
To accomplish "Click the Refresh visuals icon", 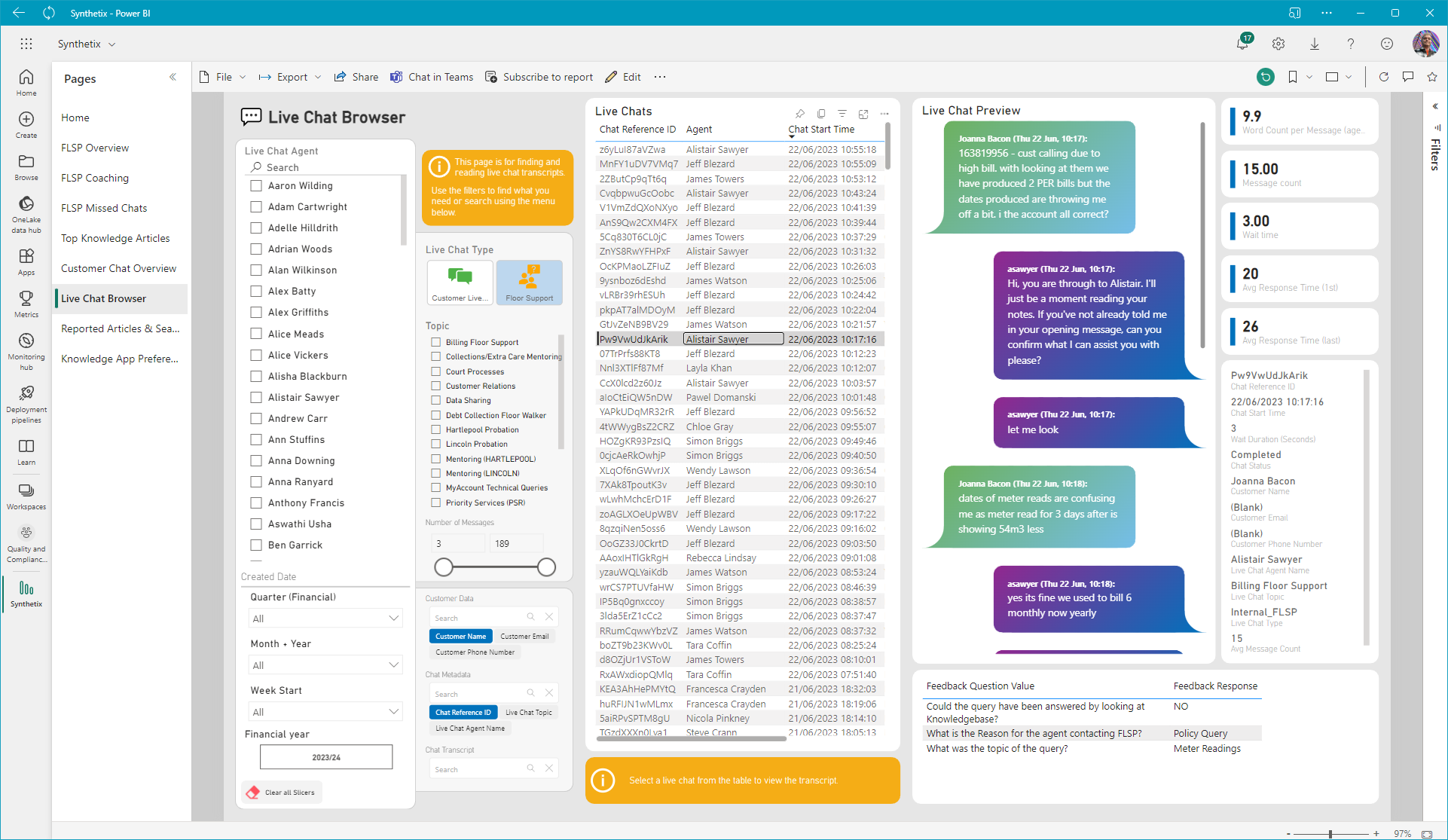I will 1383,77.
